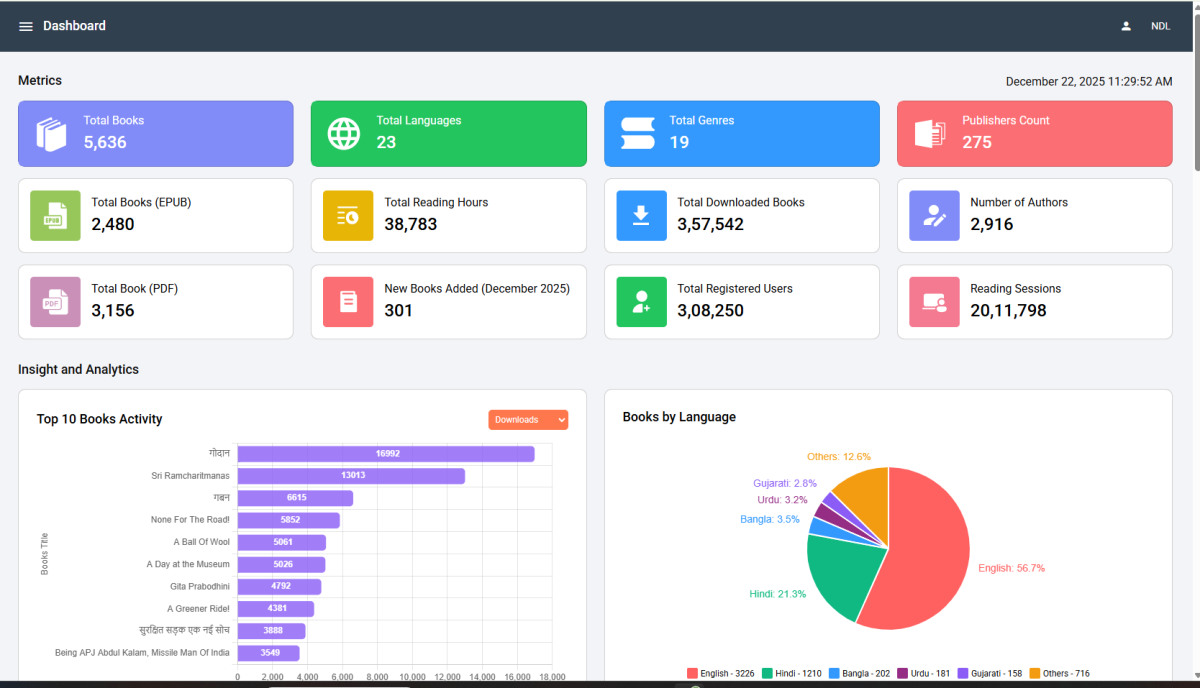Image resolution: width=1200 pixels, height=688 pixels.
Task: Click the NDL username label
Action: [1160, 26]
